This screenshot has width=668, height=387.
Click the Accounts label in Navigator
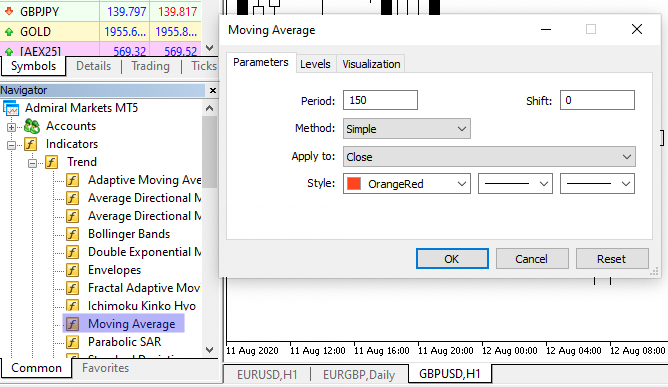click(71, 126)
